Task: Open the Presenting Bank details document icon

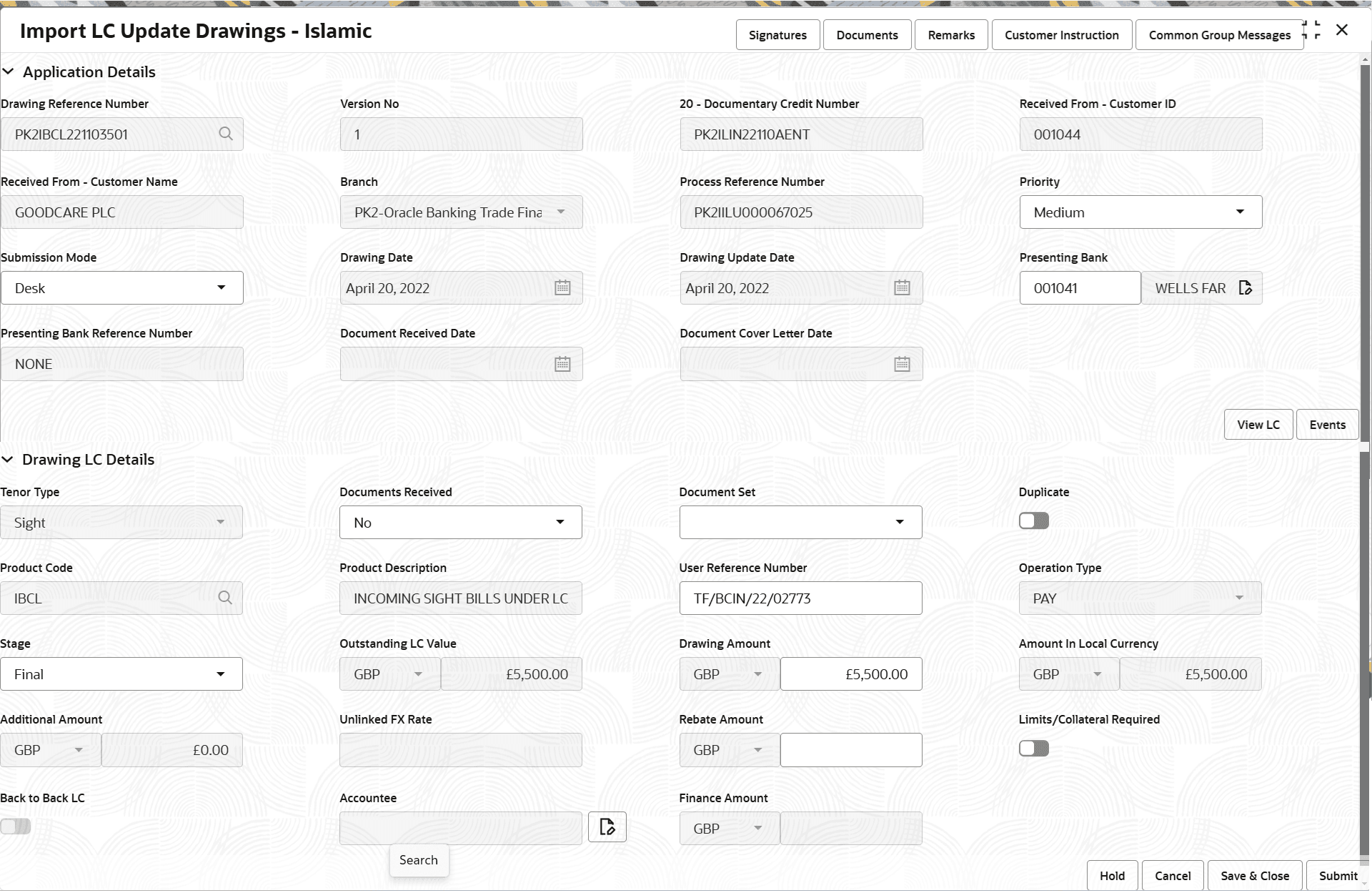Action: (x=1246, y=287)
